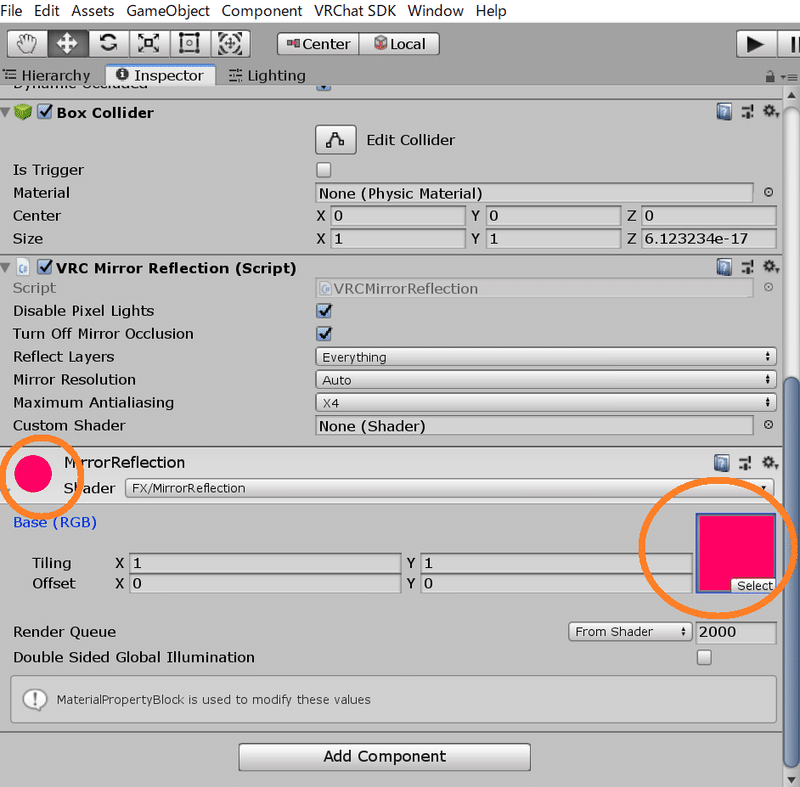This screenshot has width=800, height=787.
Task: Uncheck Turn Off Mirror Occlusion
Action: tap(324, 334)
